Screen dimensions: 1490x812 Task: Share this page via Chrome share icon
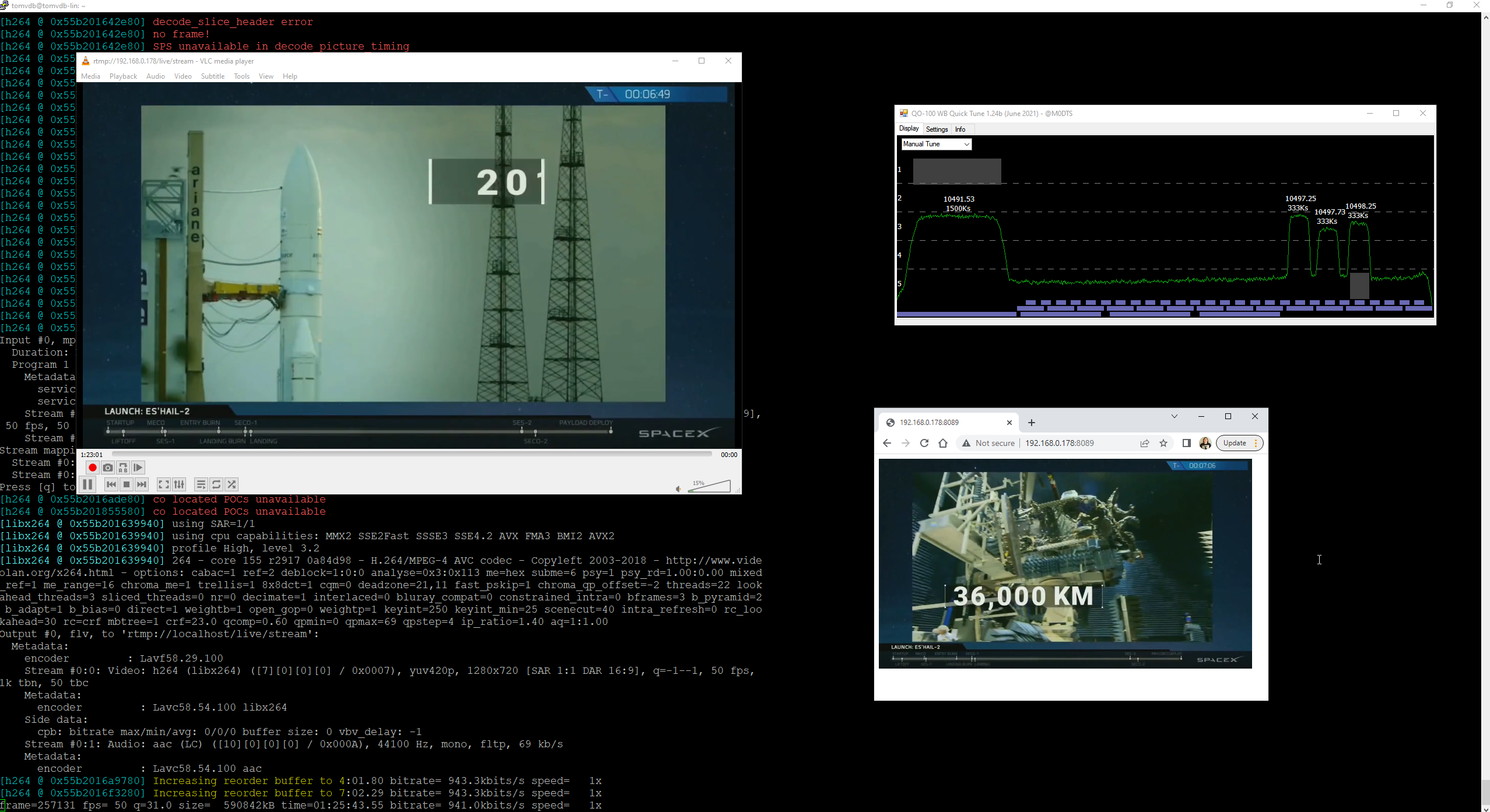click(x=1145, y=443)
